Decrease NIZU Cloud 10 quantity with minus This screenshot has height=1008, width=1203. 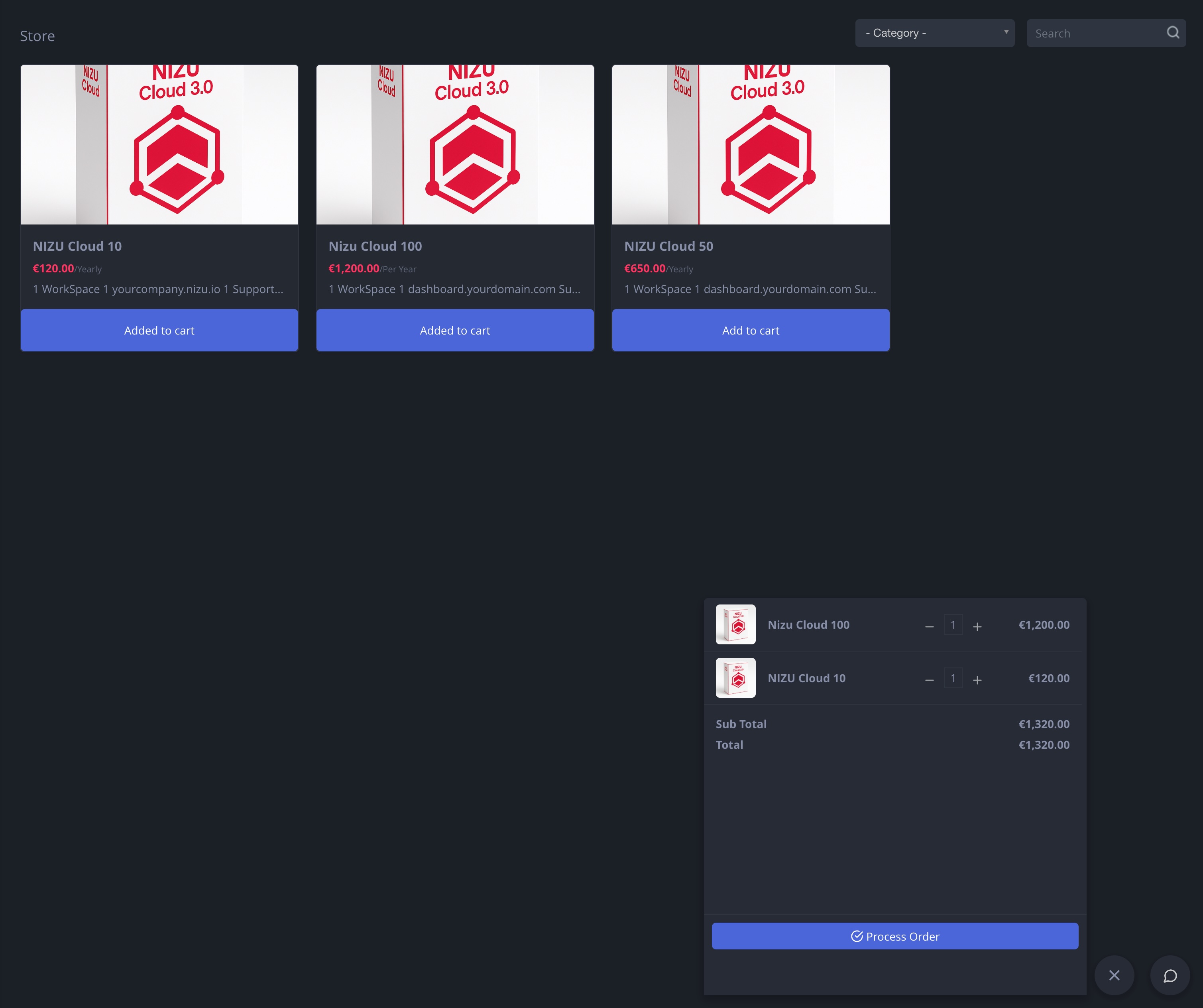pos(929,679)
